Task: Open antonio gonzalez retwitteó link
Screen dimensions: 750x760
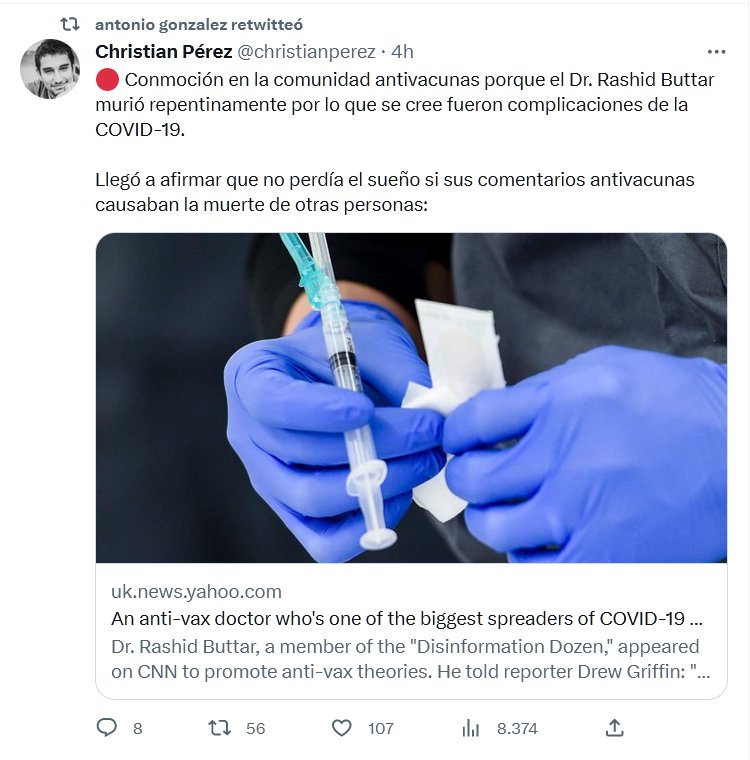Action: click(x=199, y=24)
